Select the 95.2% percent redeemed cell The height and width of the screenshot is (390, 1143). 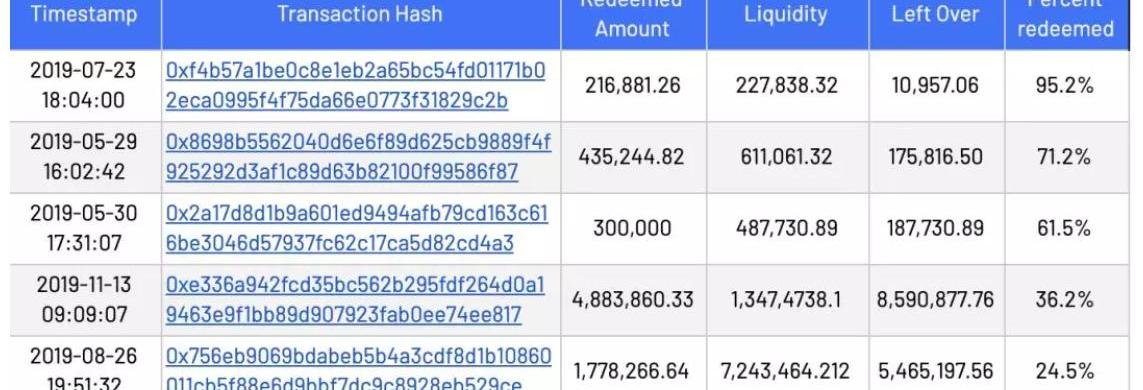[1065, 85]
